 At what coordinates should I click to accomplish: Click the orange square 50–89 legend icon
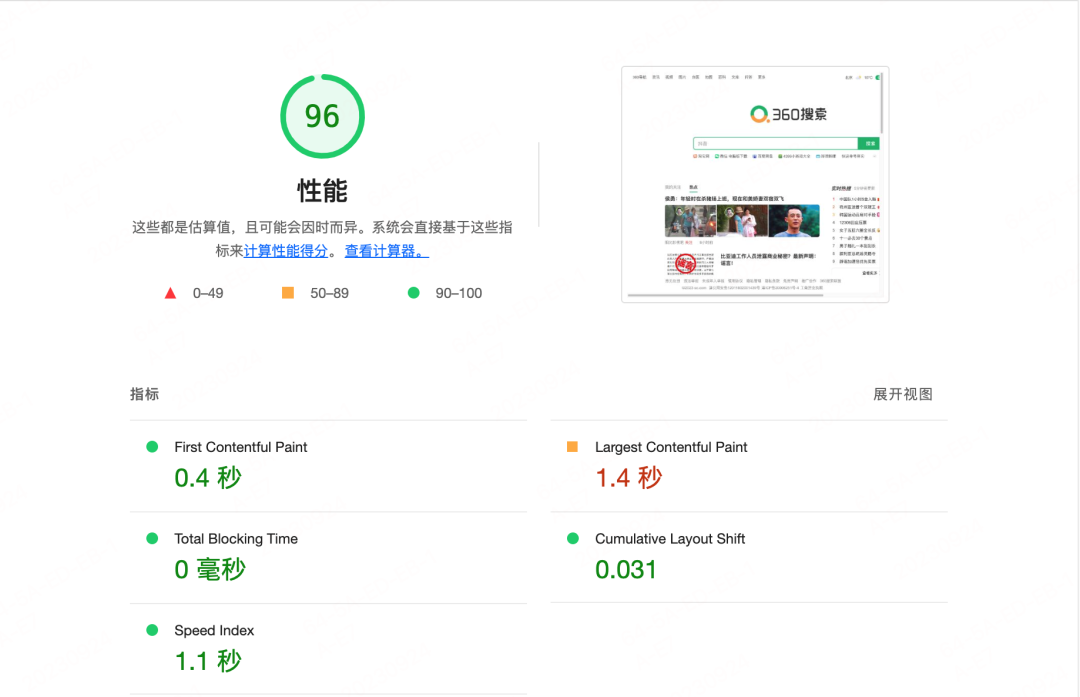[288, 293]
